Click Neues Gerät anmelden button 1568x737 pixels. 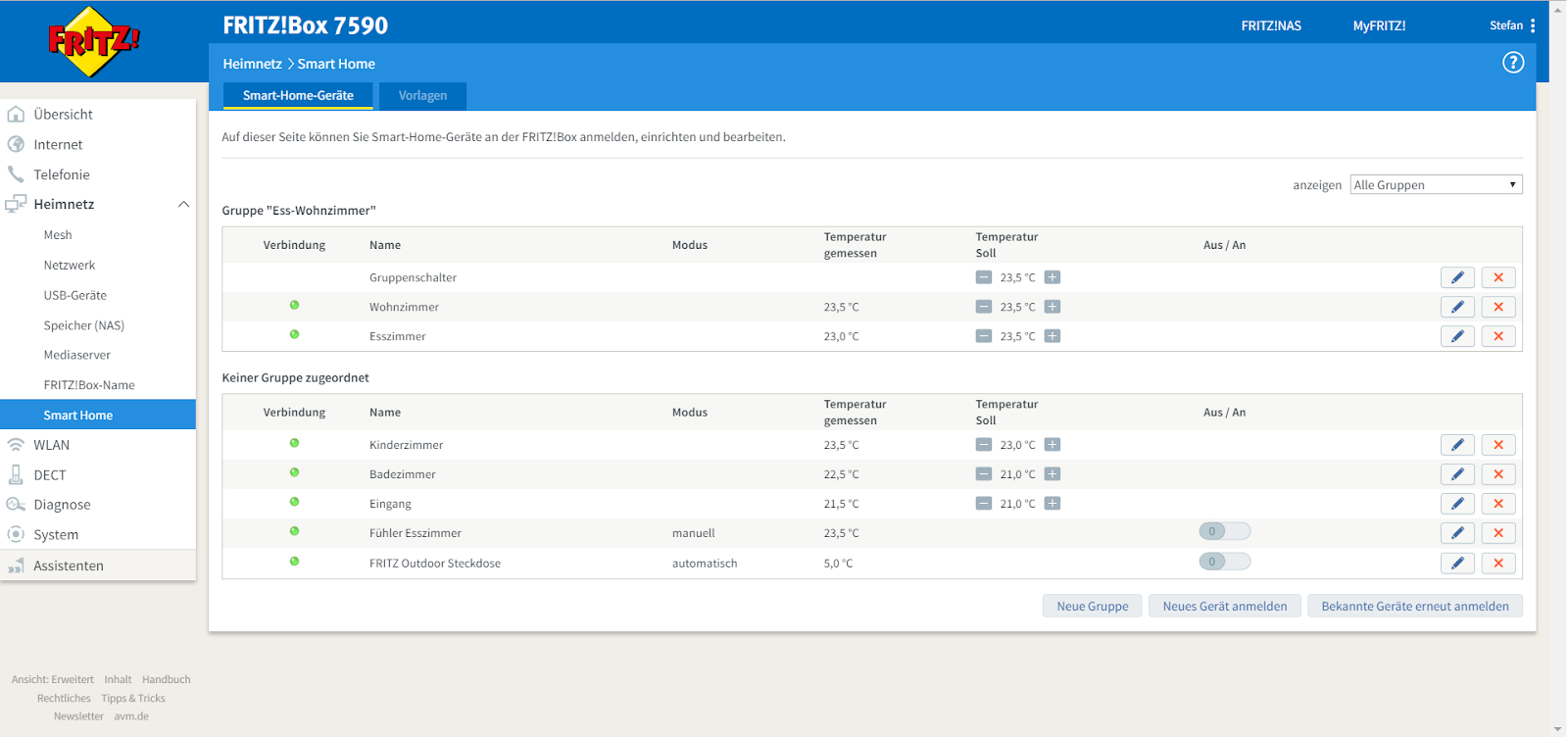pyautogui.click(x=1224, y=606)
